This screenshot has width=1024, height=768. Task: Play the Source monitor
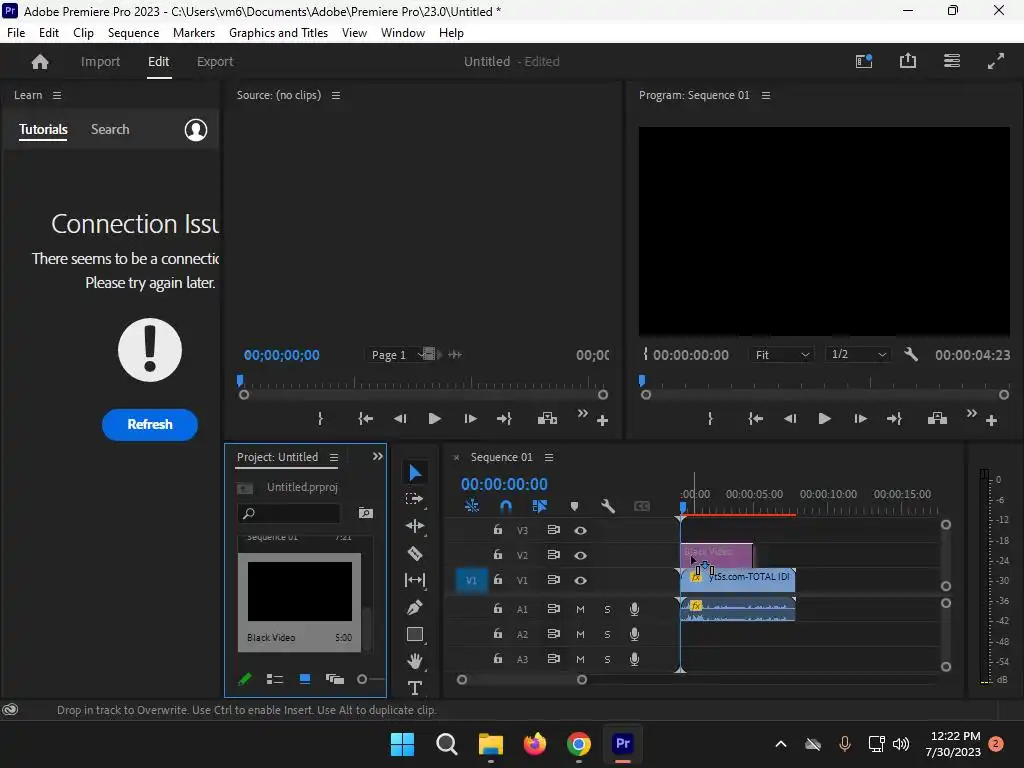[x=434, y=419]
